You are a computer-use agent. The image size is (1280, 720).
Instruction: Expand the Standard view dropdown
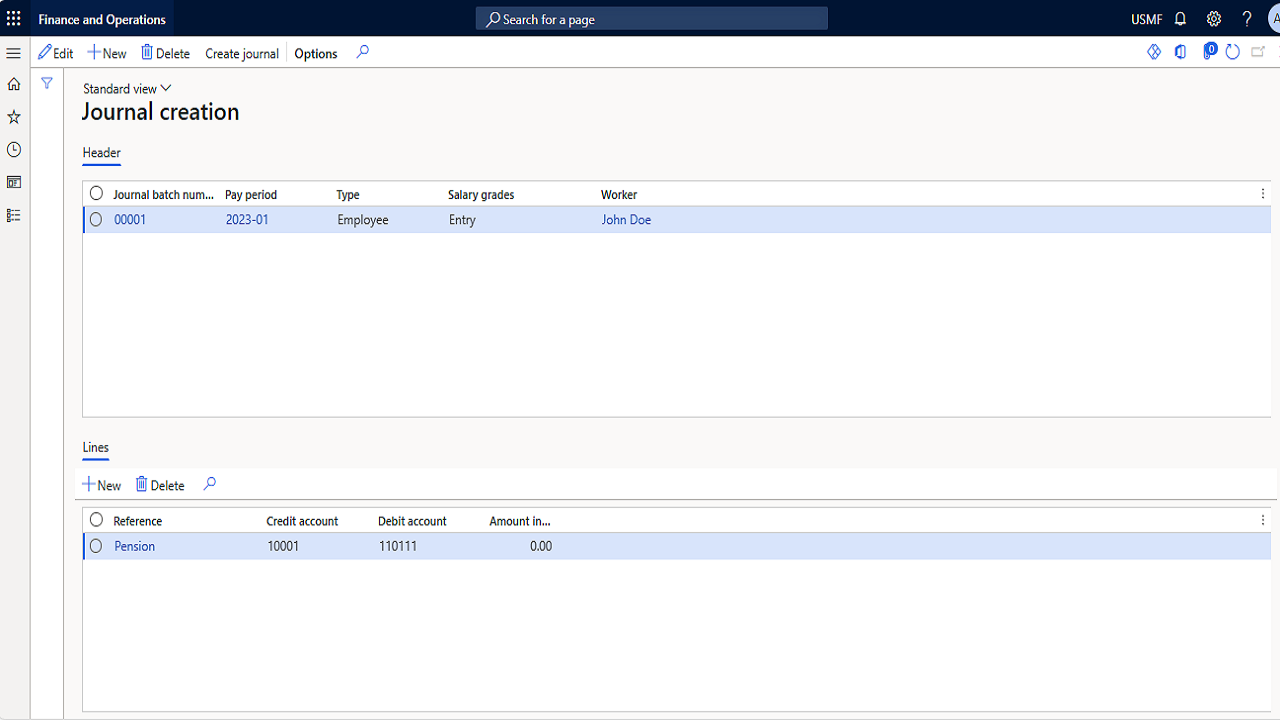pyautogui.click(x=127, y=89)
